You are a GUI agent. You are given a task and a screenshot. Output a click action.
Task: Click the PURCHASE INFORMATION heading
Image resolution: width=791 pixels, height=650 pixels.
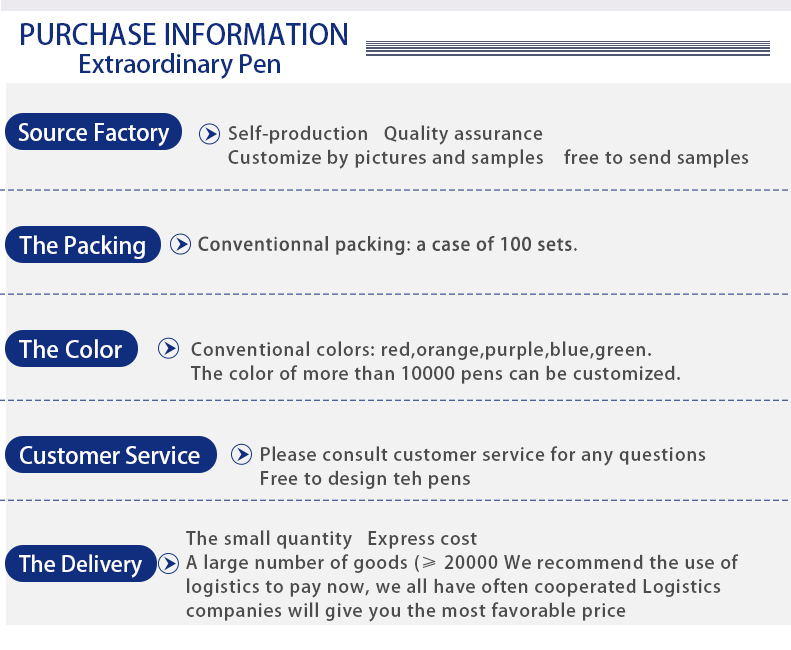coord(184,34)
